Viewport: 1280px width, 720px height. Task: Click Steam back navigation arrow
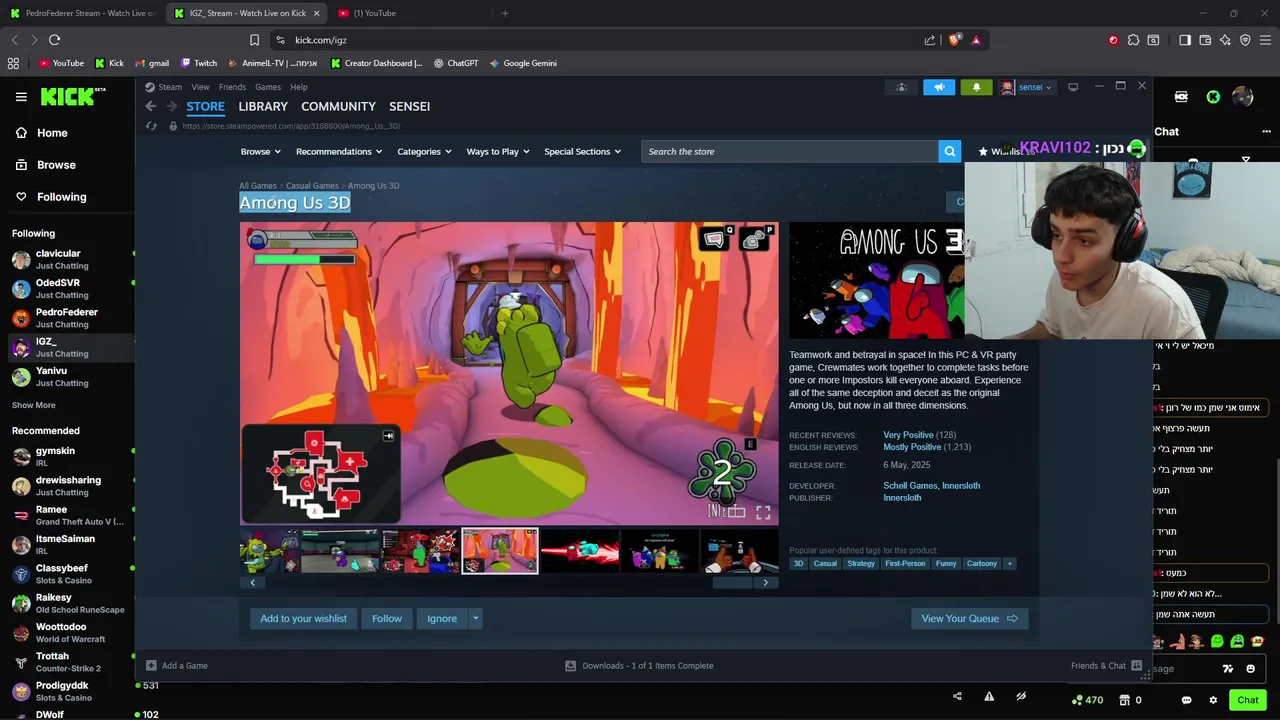[151, 106]
